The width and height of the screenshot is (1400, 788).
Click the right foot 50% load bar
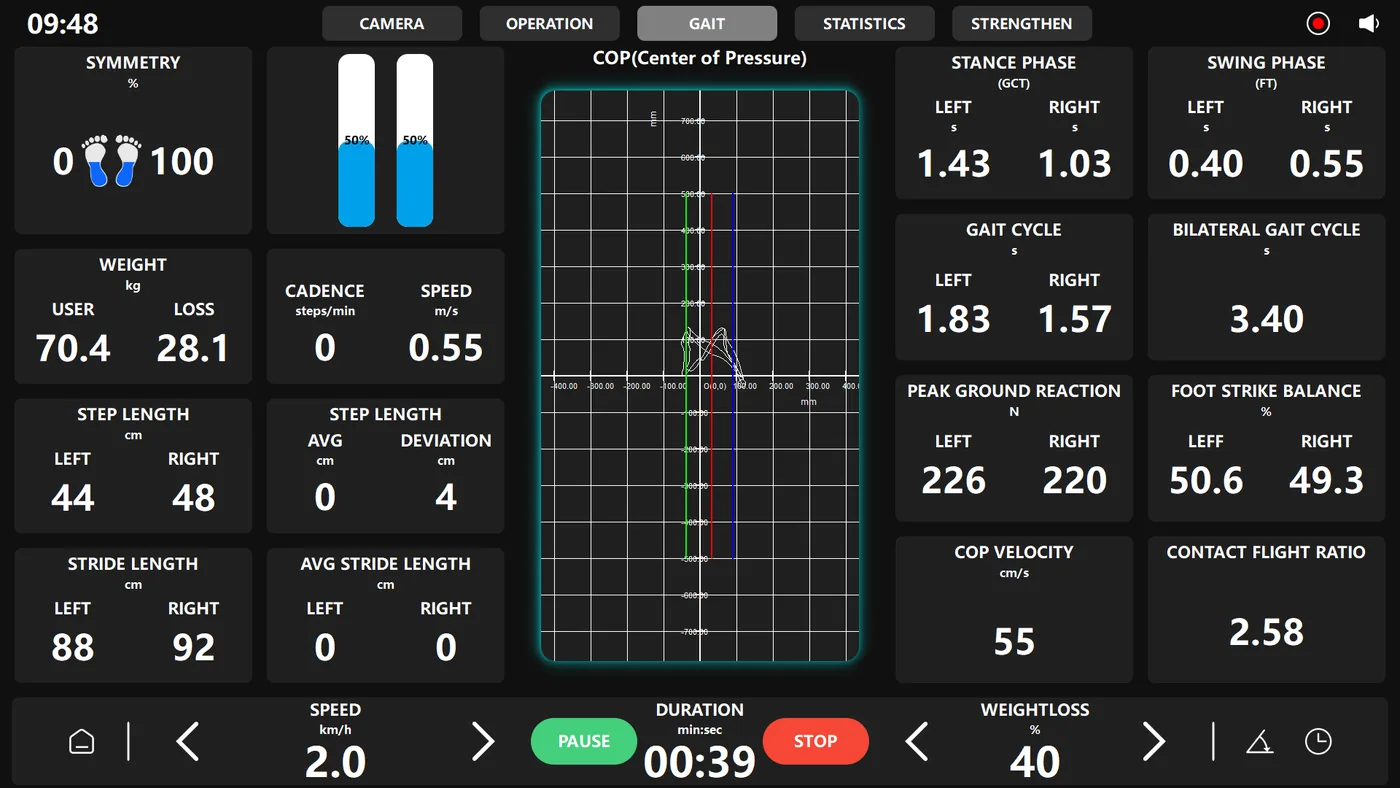[415, 140]
